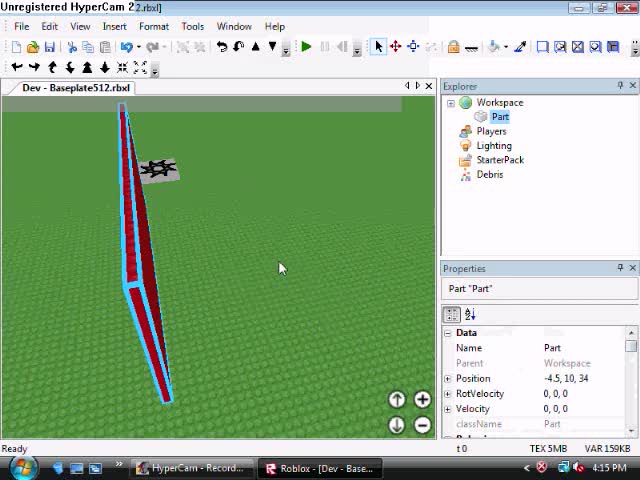
Task: Open the Tools menu
Action: [193, 27]
